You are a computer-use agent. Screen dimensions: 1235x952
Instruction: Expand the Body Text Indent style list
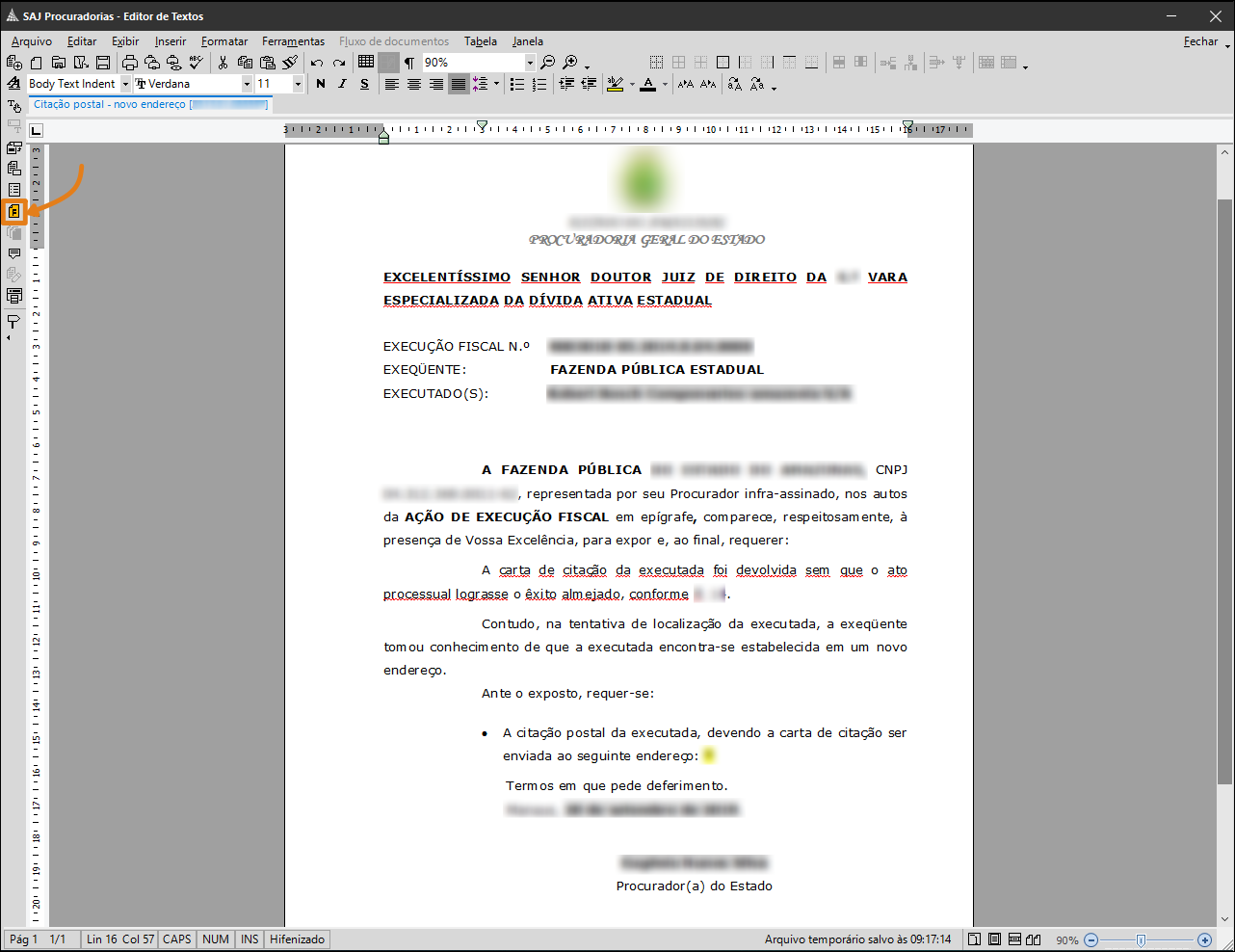click(x=125, y=84)
